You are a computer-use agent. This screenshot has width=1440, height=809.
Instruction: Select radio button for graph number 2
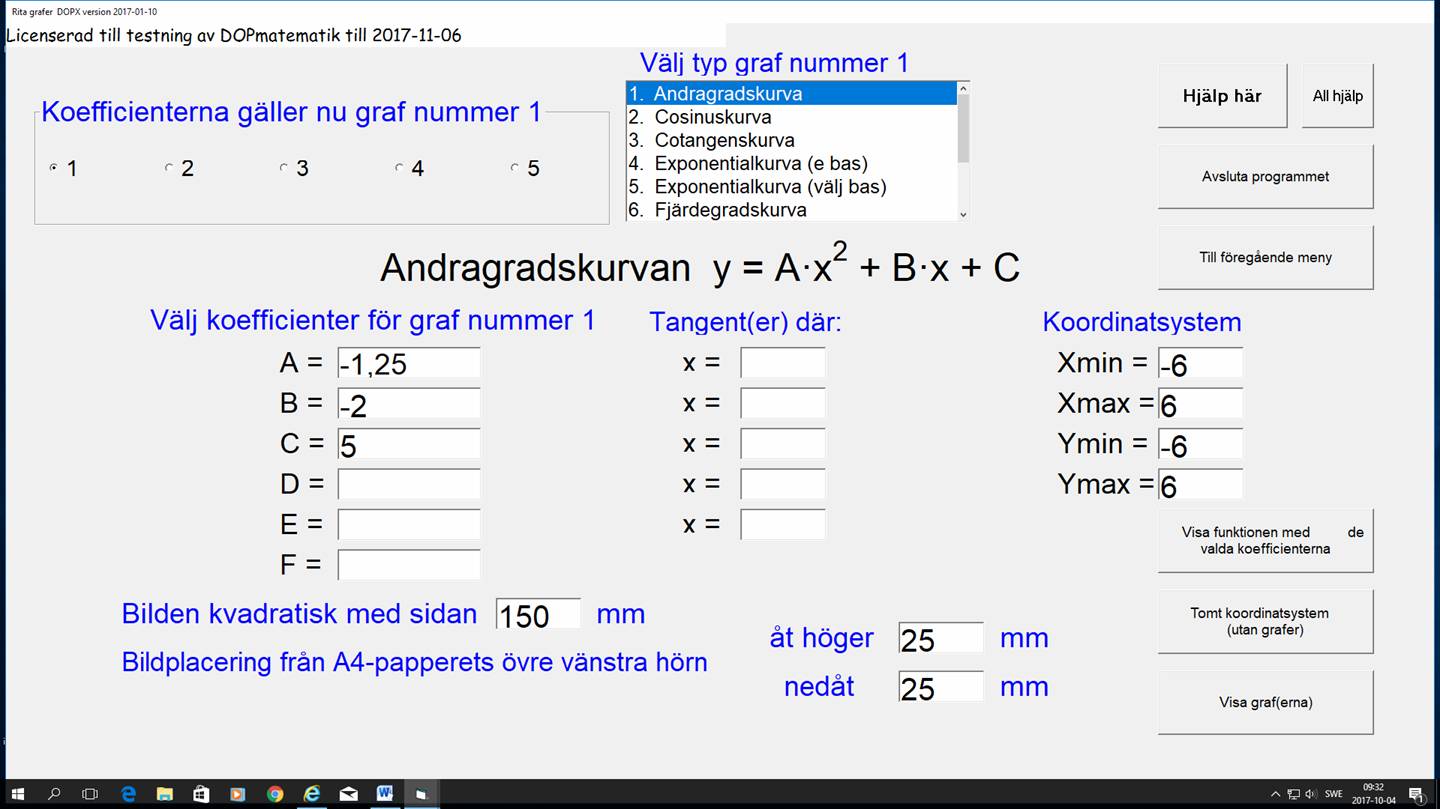point(169,168)
